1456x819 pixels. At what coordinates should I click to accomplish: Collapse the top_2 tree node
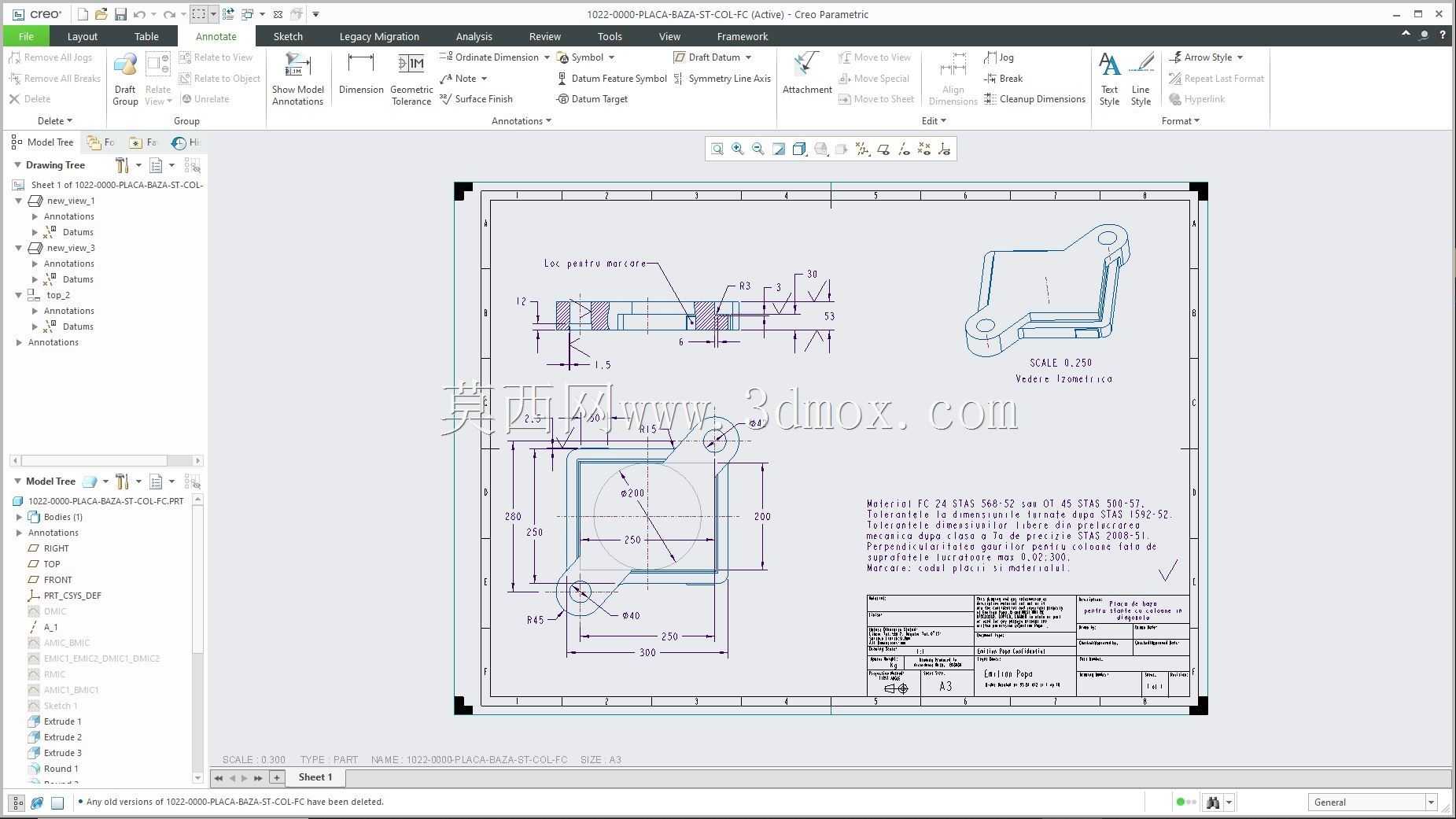click(19, 295)
